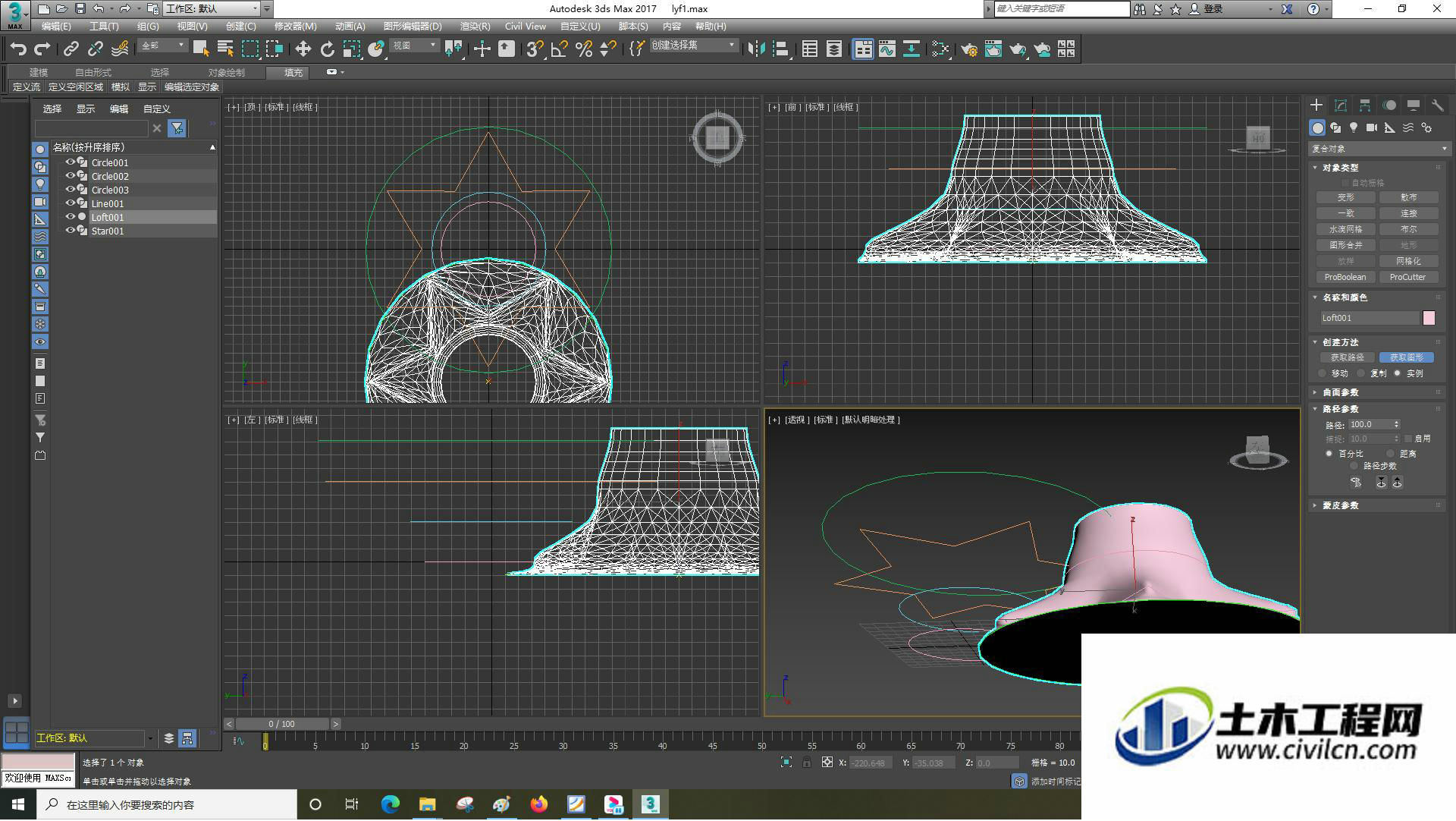Choose the Select Object tool

click(201, 49)
